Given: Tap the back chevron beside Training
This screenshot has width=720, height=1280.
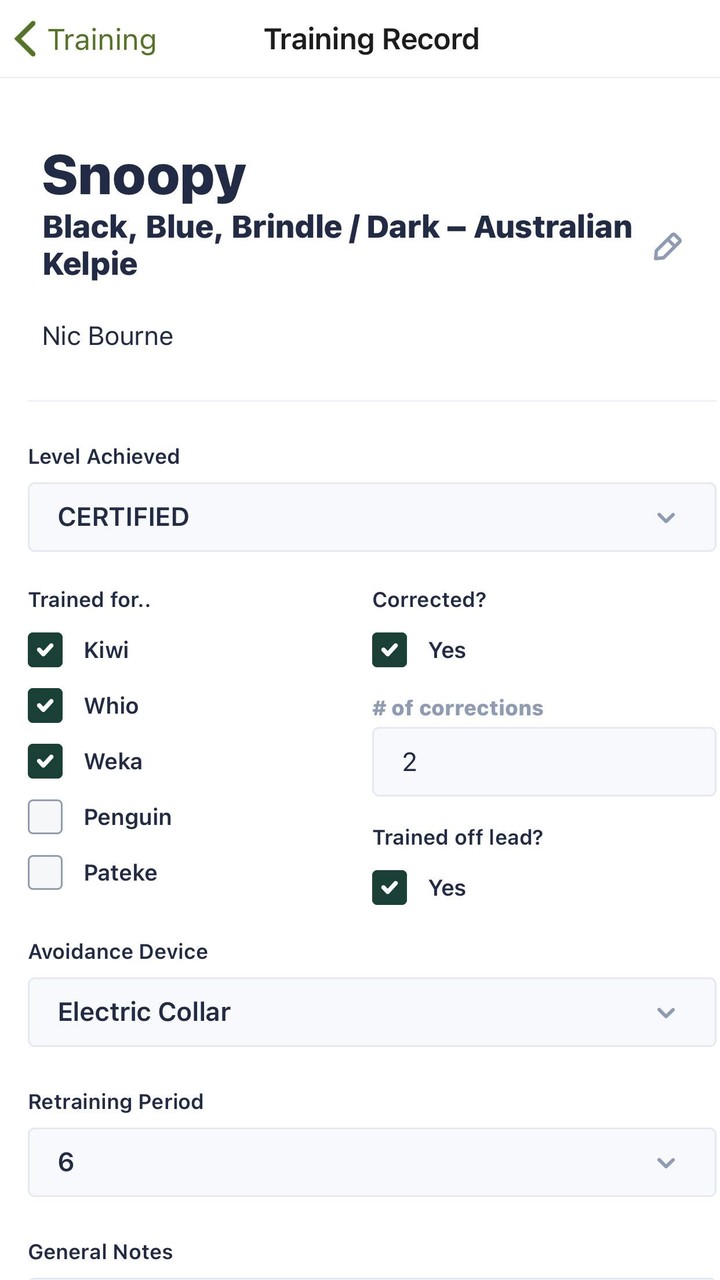Looking at the screenshot, I should tap(22, 38).
